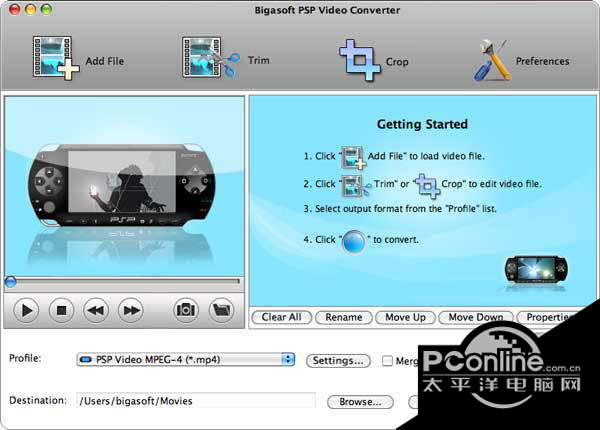Open the Profile format dropdown
The width and height of the screenshot is (600, 430).
point(186,359)
